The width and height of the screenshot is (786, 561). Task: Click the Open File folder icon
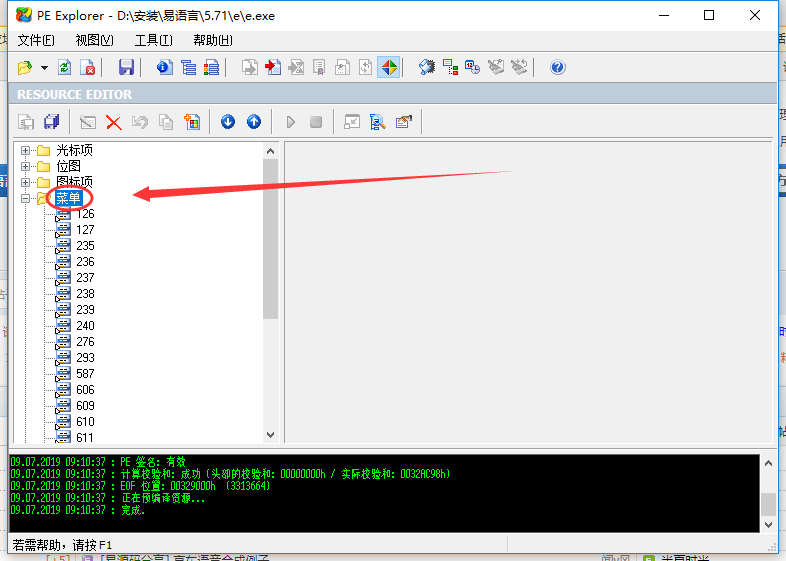coord(25,68)
